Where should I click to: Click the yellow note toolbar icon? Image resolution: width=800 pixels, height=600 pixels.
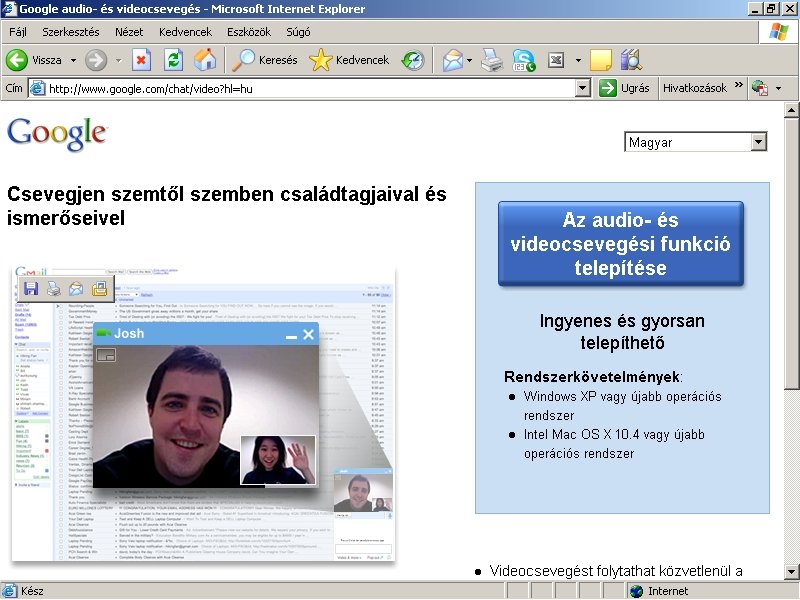[x=601, y=60]
